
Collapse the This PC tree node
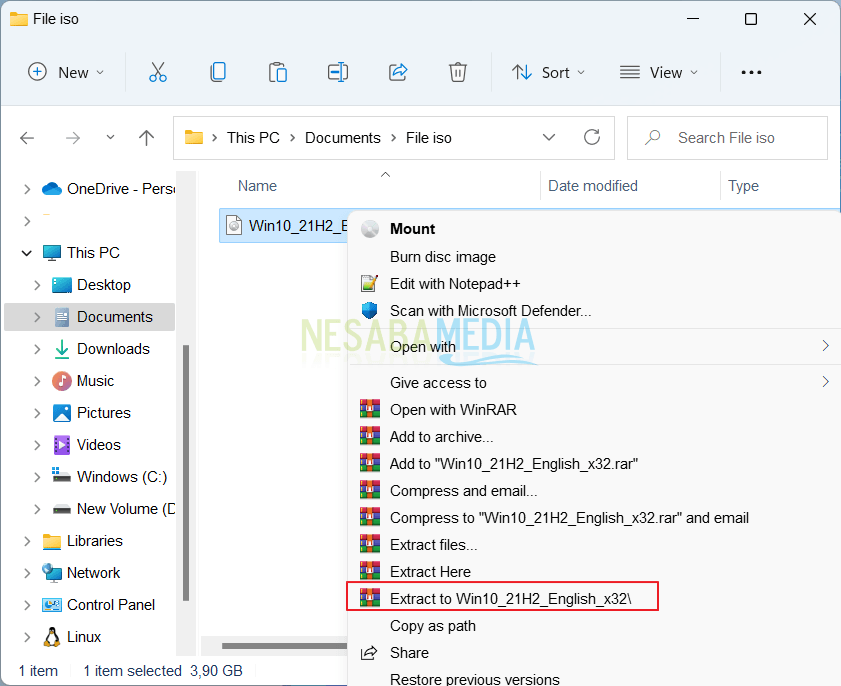coord(27,253)
